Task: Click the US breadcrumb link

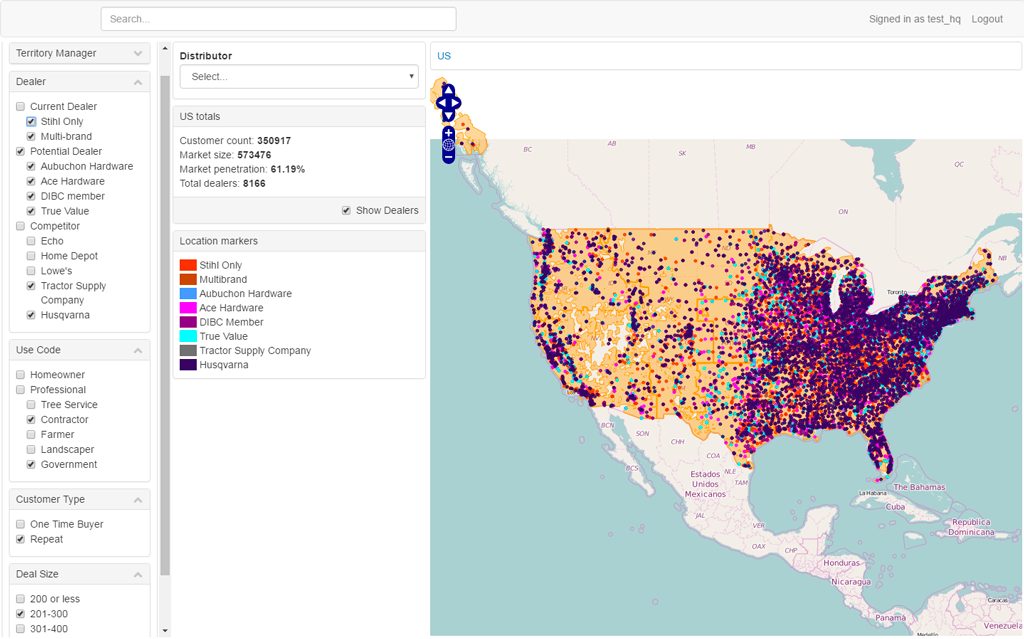Action: [x=444, y=56]
